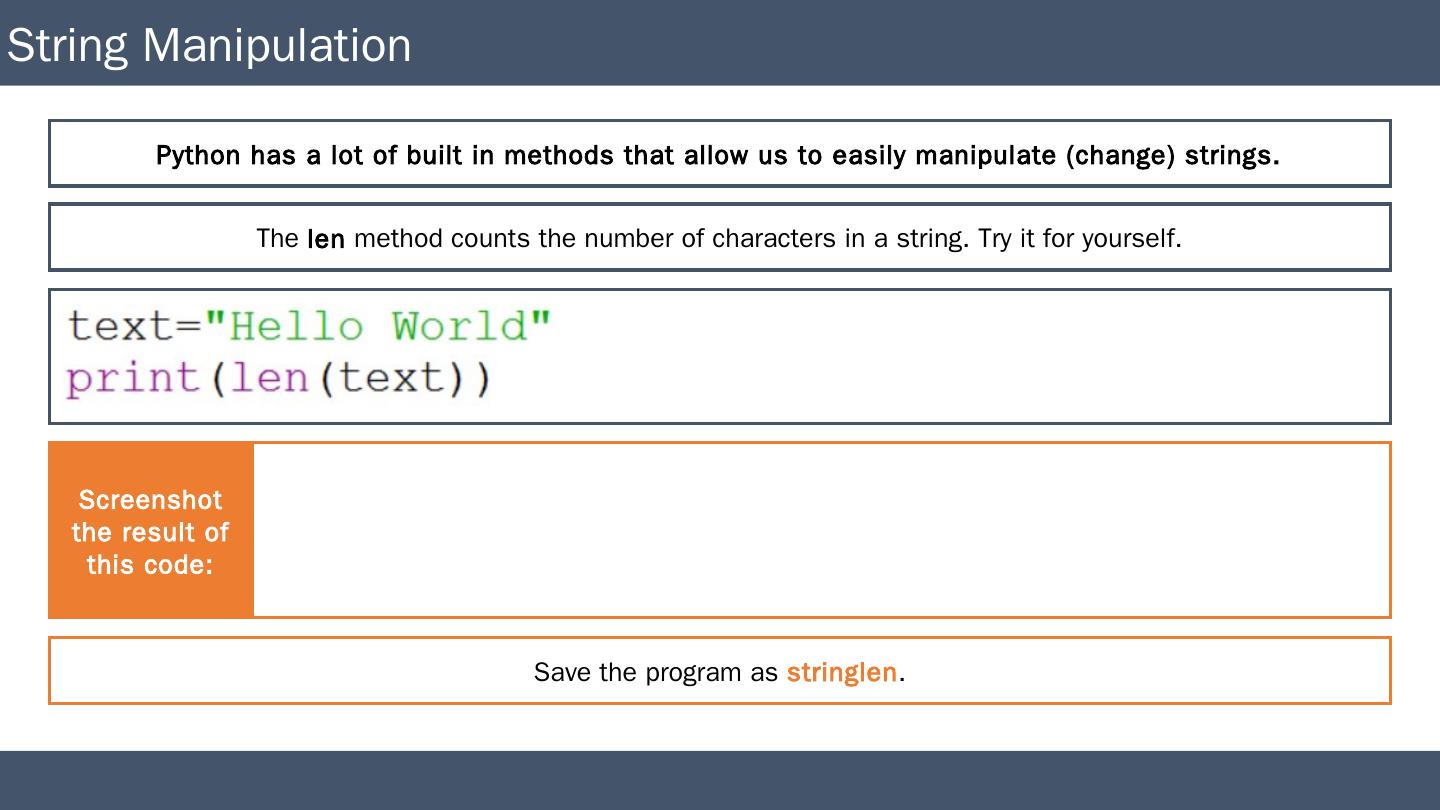
Task: Click the empty white screenshot placeholder area
Action: [820, 530]
